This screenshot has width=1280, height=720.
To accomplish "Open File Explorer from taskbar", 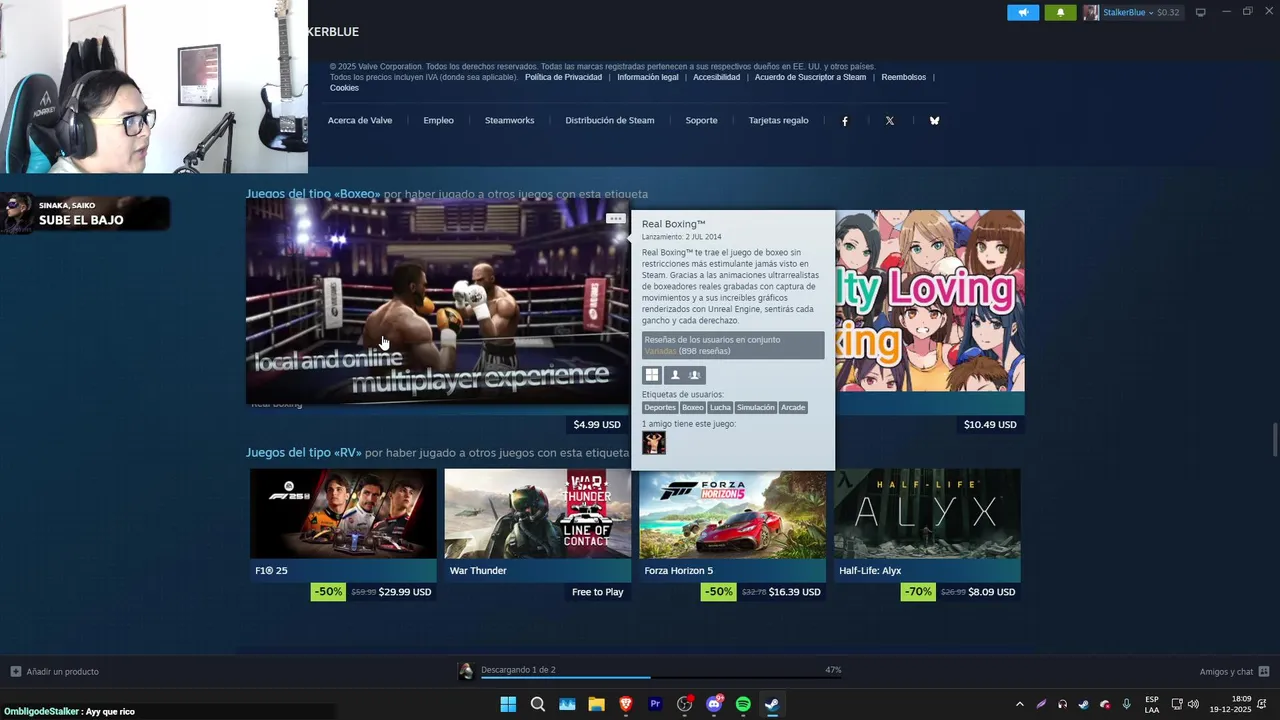I will (597, 704).
